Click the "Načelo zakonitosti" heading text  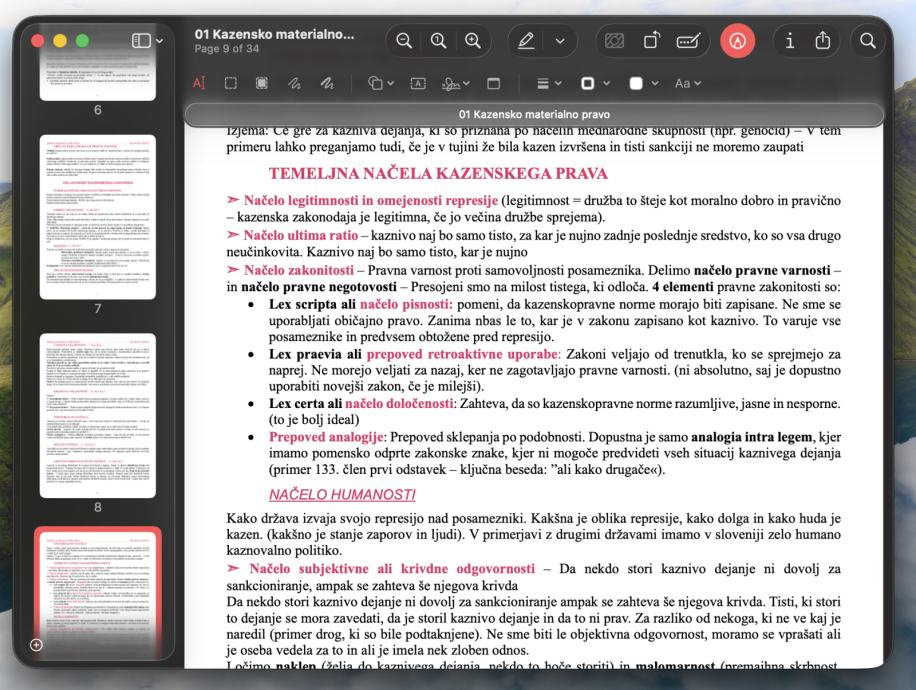click(299, 271)
